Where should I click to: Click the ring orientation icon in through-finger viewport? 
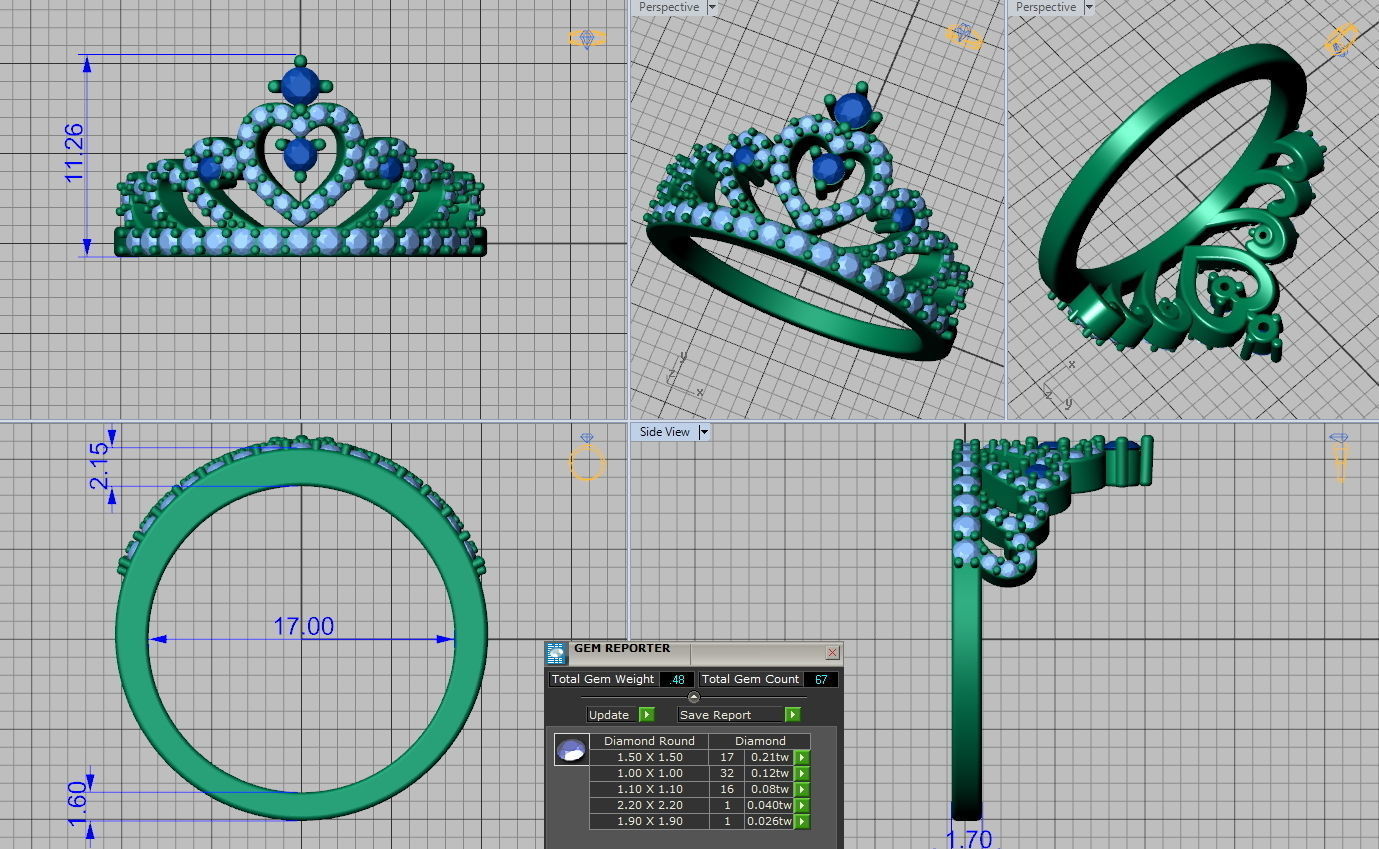[x=587, y=457]
